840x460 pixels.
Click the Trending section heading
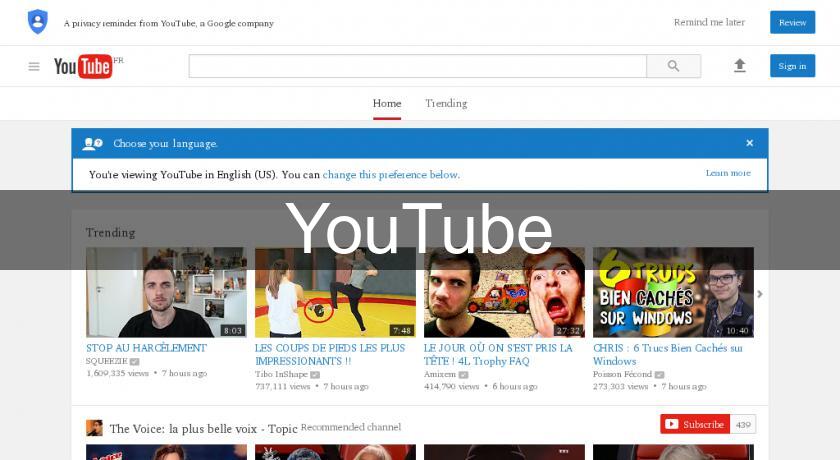tap(110, 233)
